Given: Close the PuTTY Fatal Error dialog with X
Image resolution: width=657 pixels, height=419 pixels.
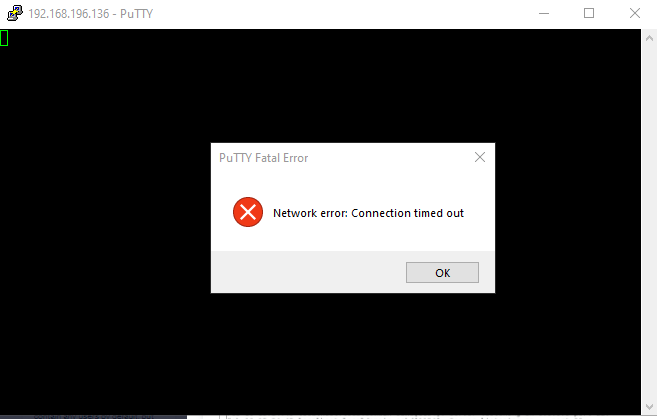Looking at the screenshot, I should tap(480, 157).
